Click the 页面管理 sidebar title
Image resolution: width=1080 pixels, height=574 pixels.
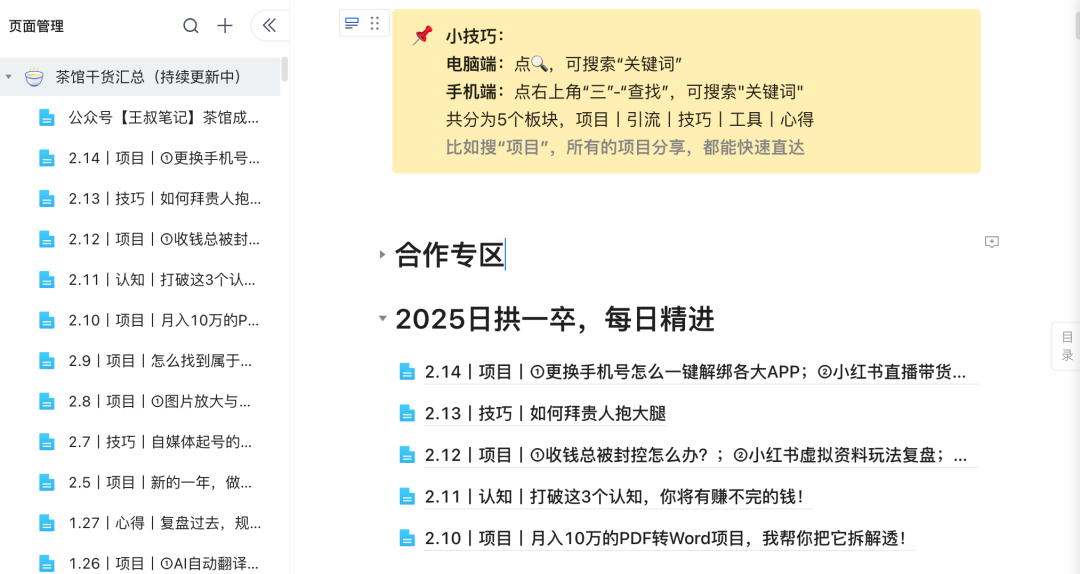point(36,26)
